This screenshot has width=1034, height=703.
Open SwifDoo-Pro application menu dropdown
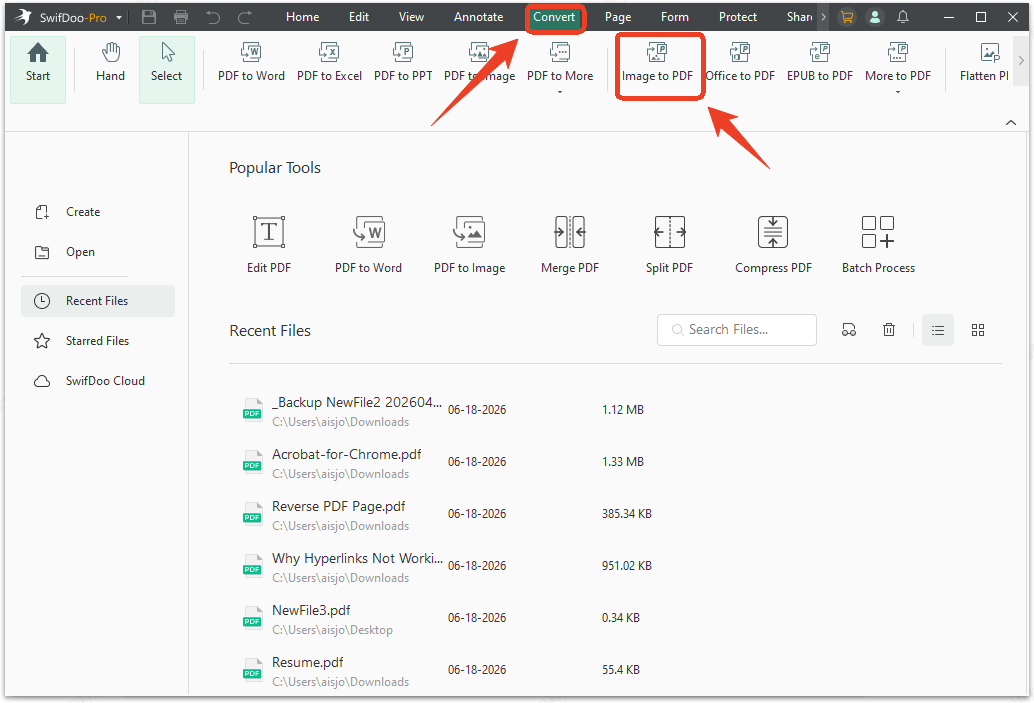click(119, 18)
